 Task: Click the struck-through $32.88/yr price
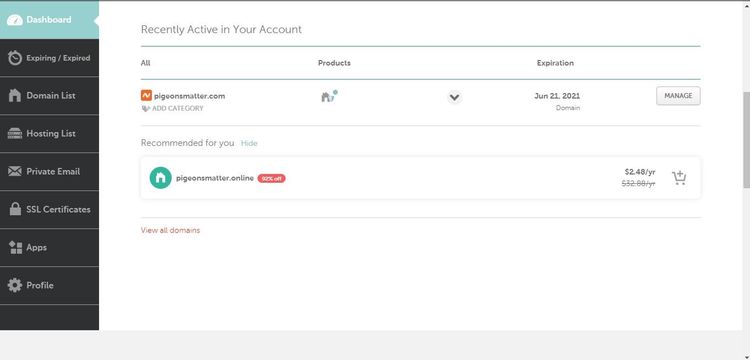click(638, 183)
